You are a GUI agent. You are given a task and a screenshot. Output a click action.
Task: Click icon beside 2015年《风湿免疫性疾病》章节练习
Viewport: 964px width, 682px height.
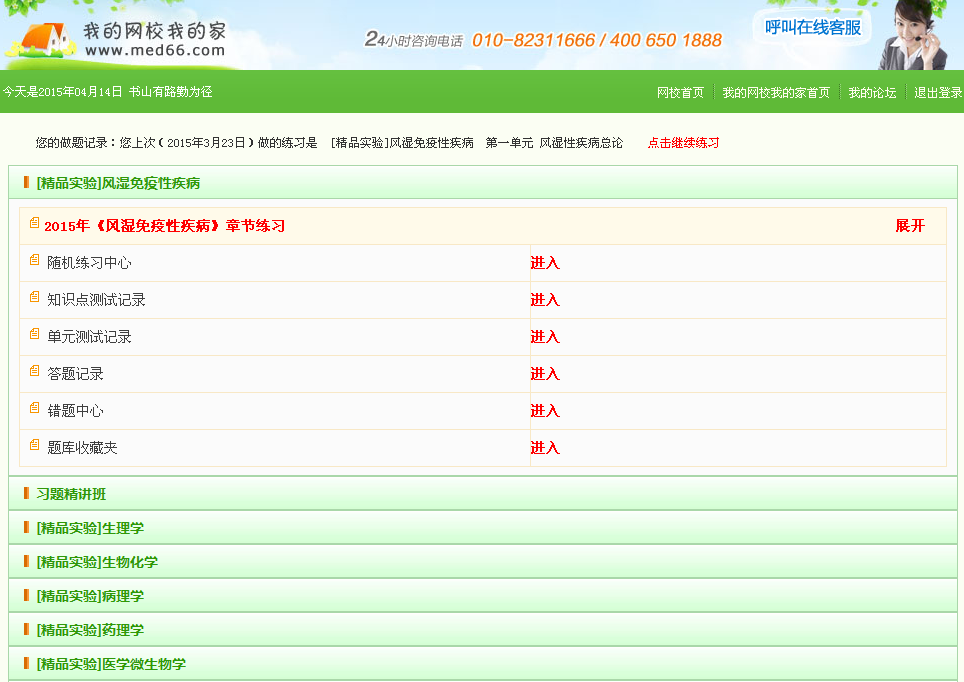(35, 223)
